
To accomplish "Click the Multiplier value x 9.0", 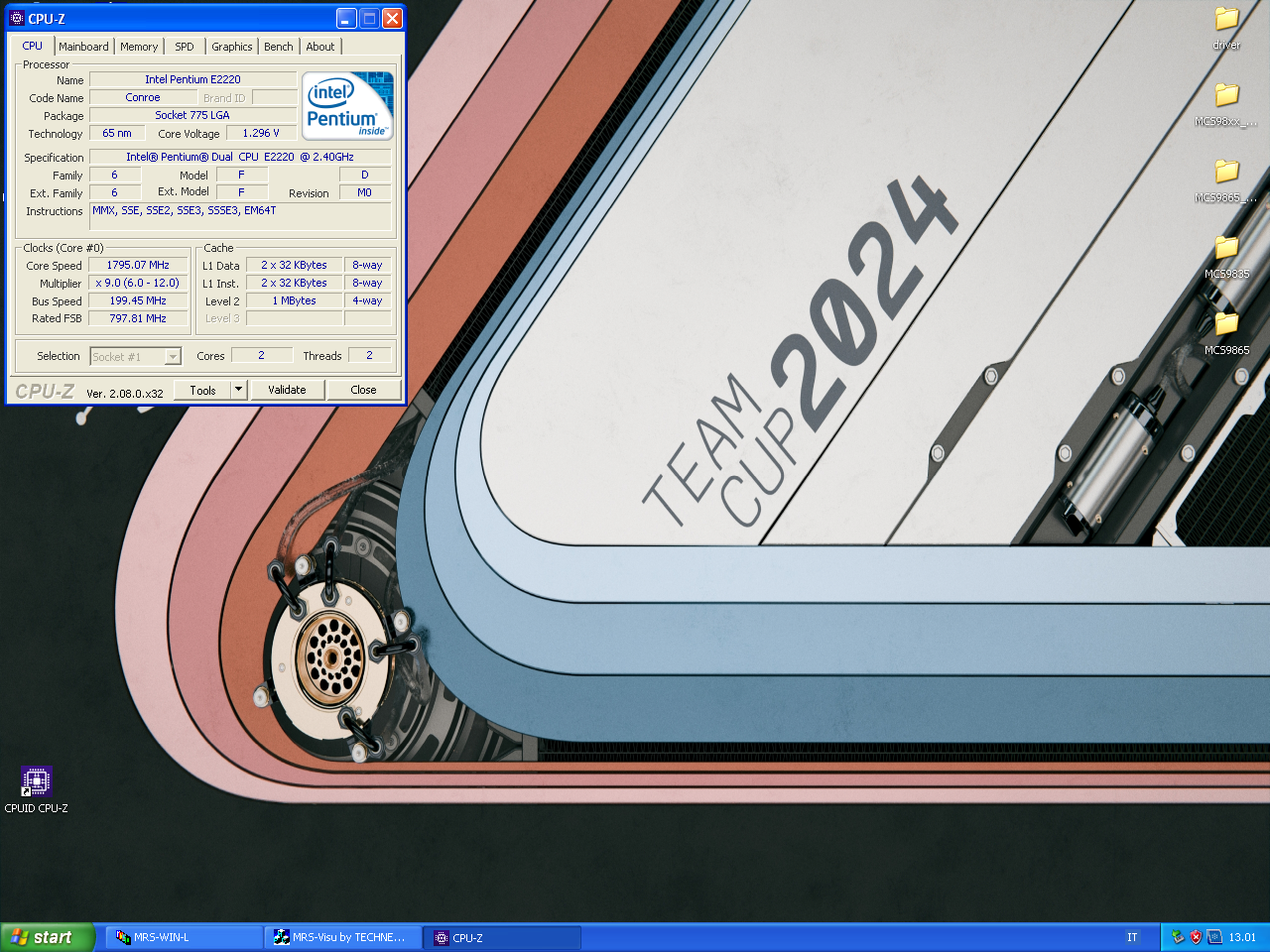I will [x=138, y=283].
